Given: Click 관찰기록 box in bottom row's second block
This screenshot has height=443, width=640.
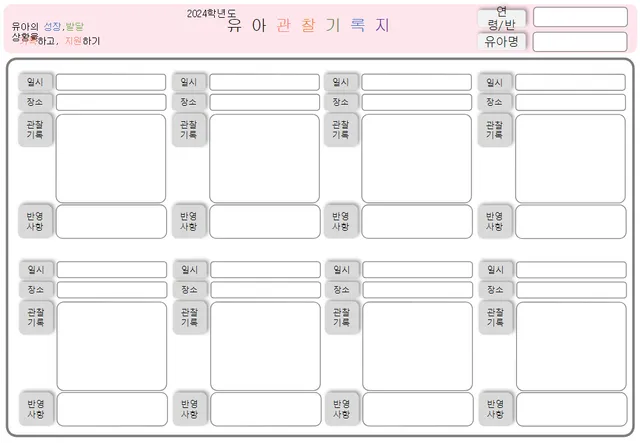Looking at the screenshot, I should tap(266, 346).
